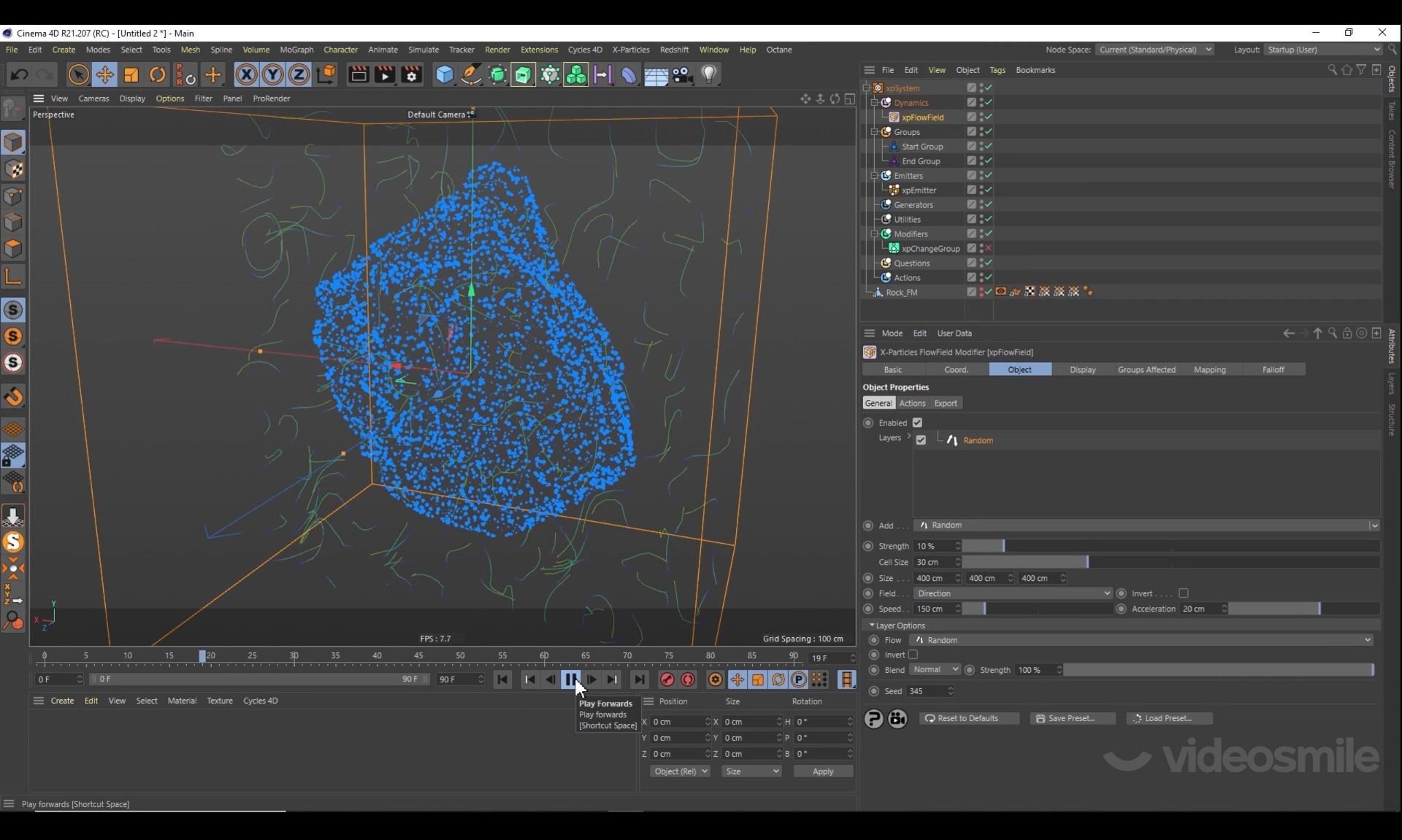
Task: Switch to the Falloff tab
Action: [x=1273, y=370]
